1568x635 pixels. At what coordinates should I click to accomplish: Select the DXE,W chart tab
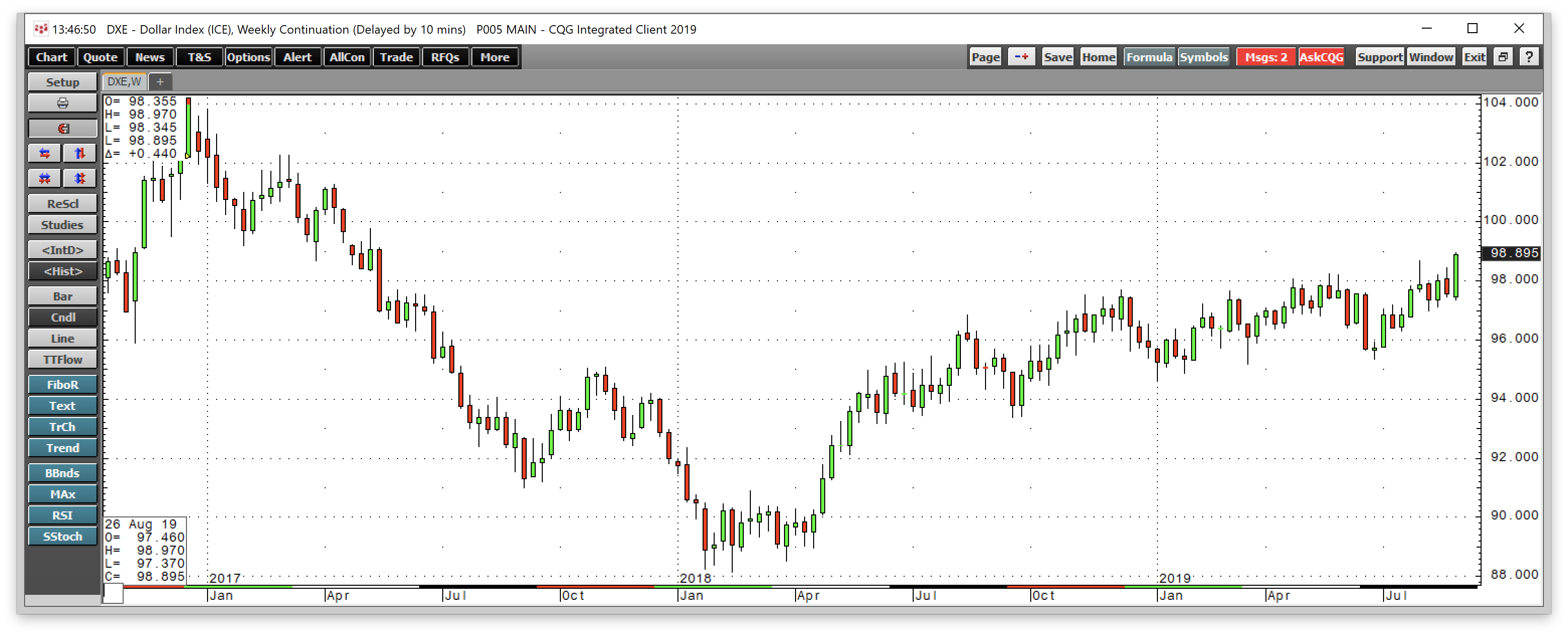coord(124,81)
